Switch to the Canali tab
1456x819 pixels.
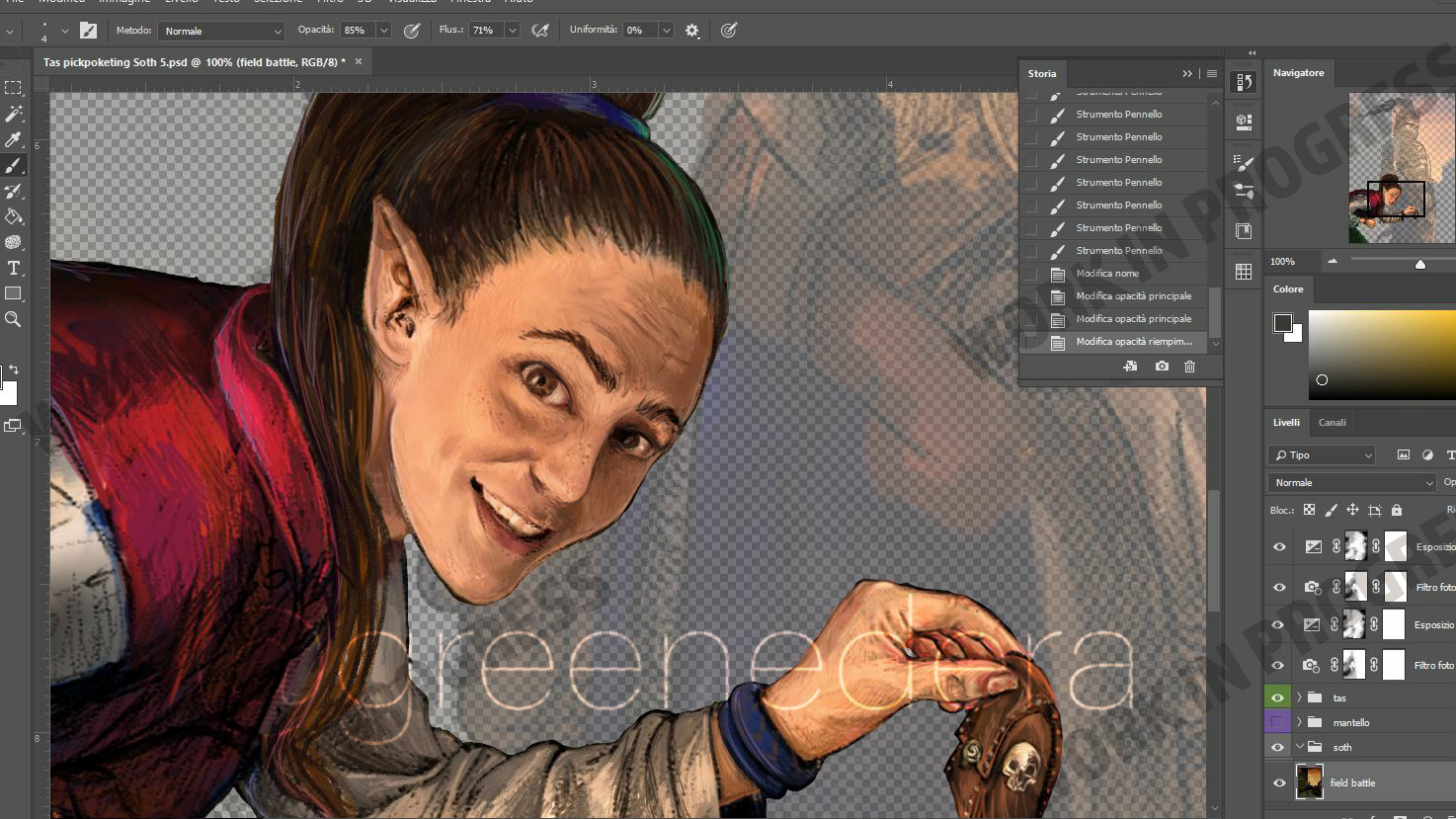[1332, 422]
